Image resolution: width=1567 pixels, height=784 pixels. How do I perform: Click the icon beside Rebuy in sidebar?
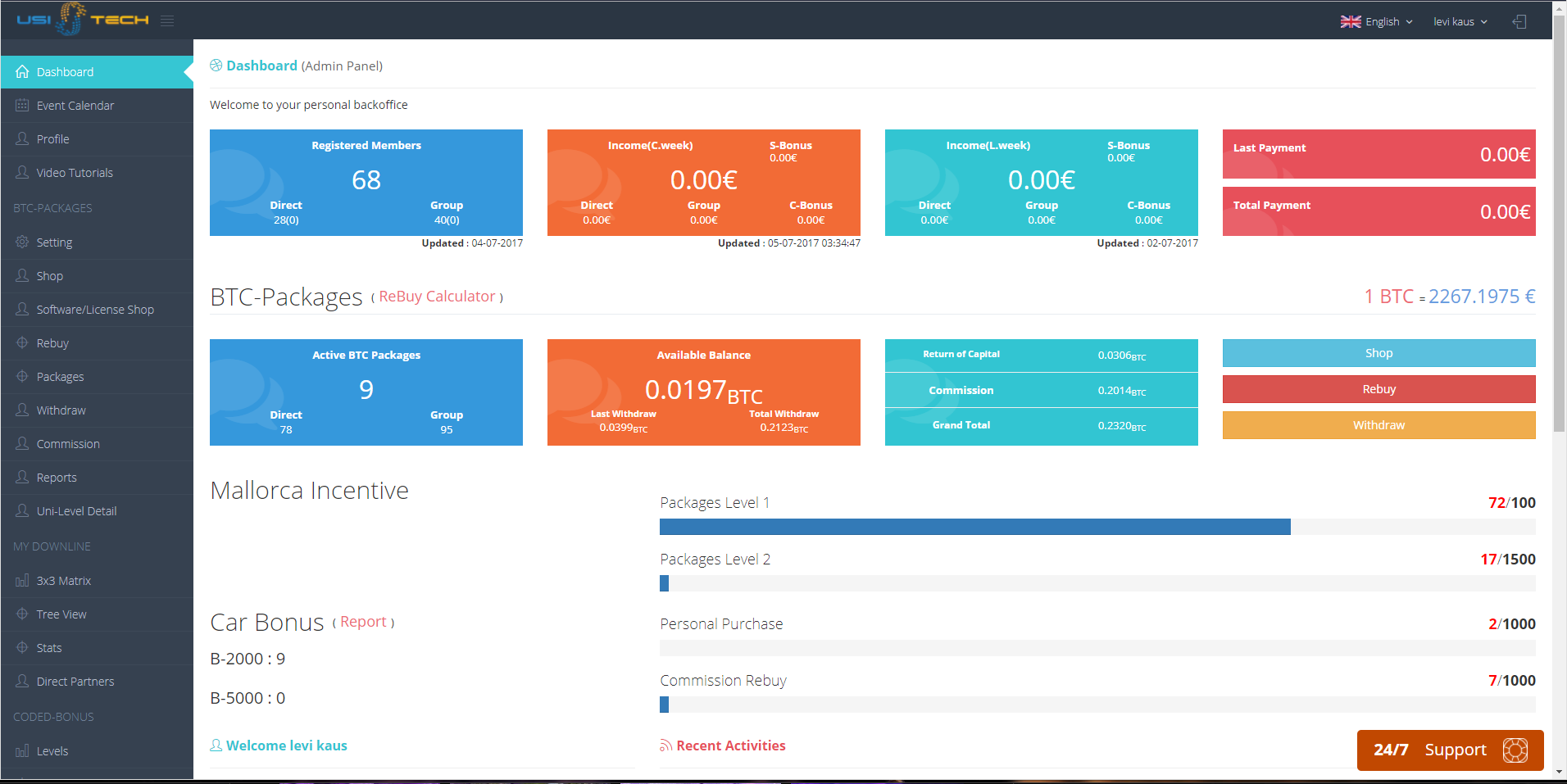coord(22,342)
